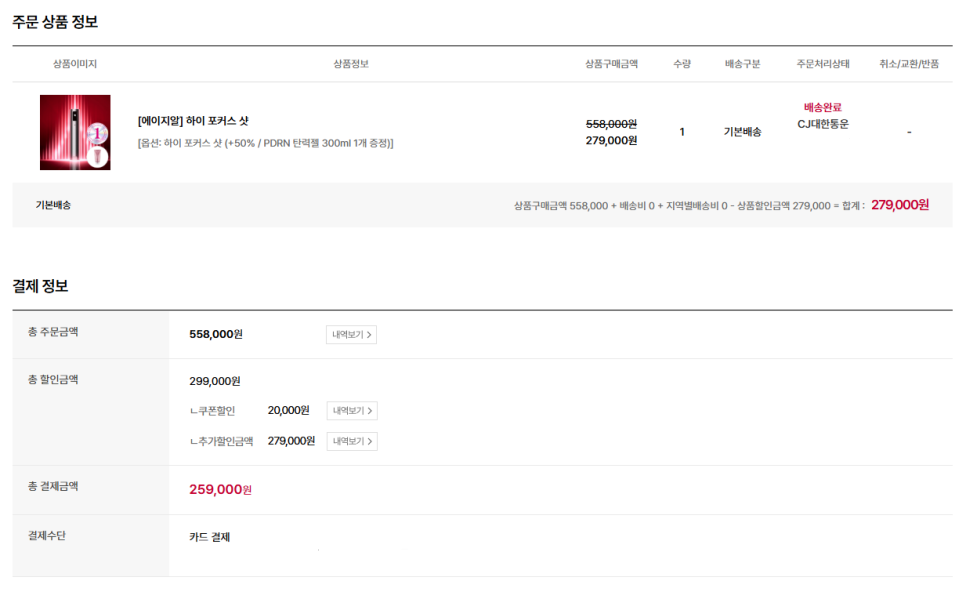
Task: View 내역보기 for 쿠폰할인
Action: click(352, 410)
